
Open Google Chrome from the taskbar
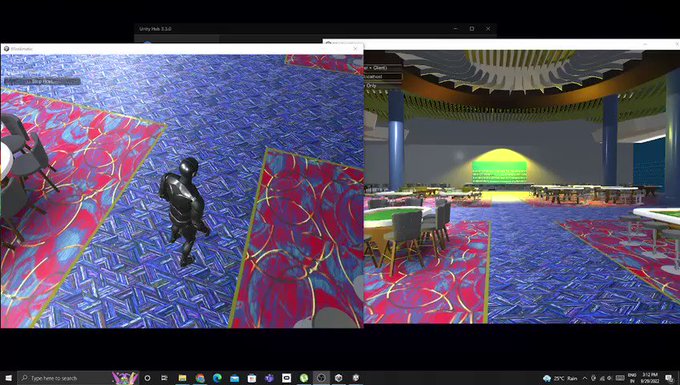click(x=200, y=378)
